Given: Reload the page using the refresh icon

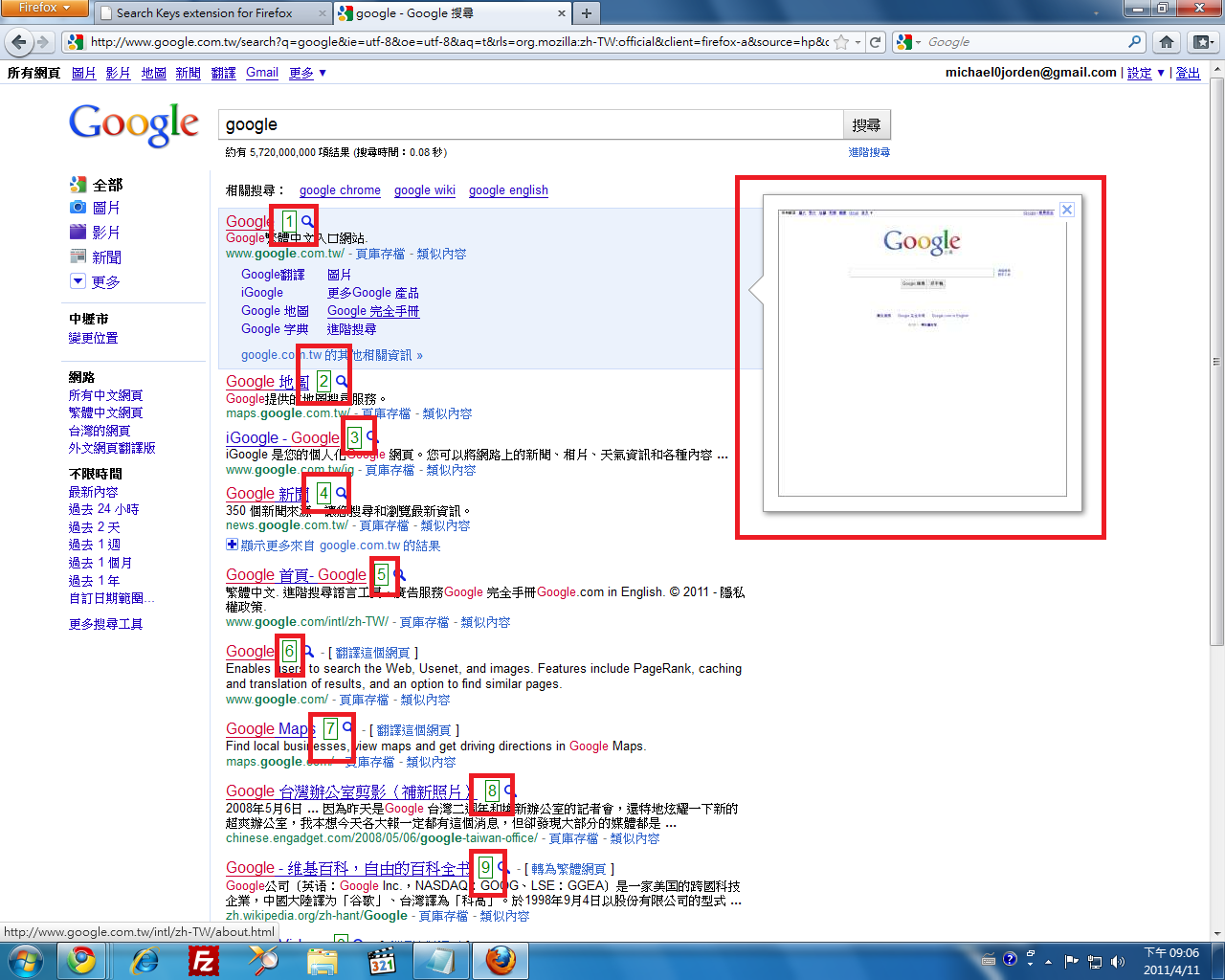Looking at the screenshot, I should [x=875, y=41].
